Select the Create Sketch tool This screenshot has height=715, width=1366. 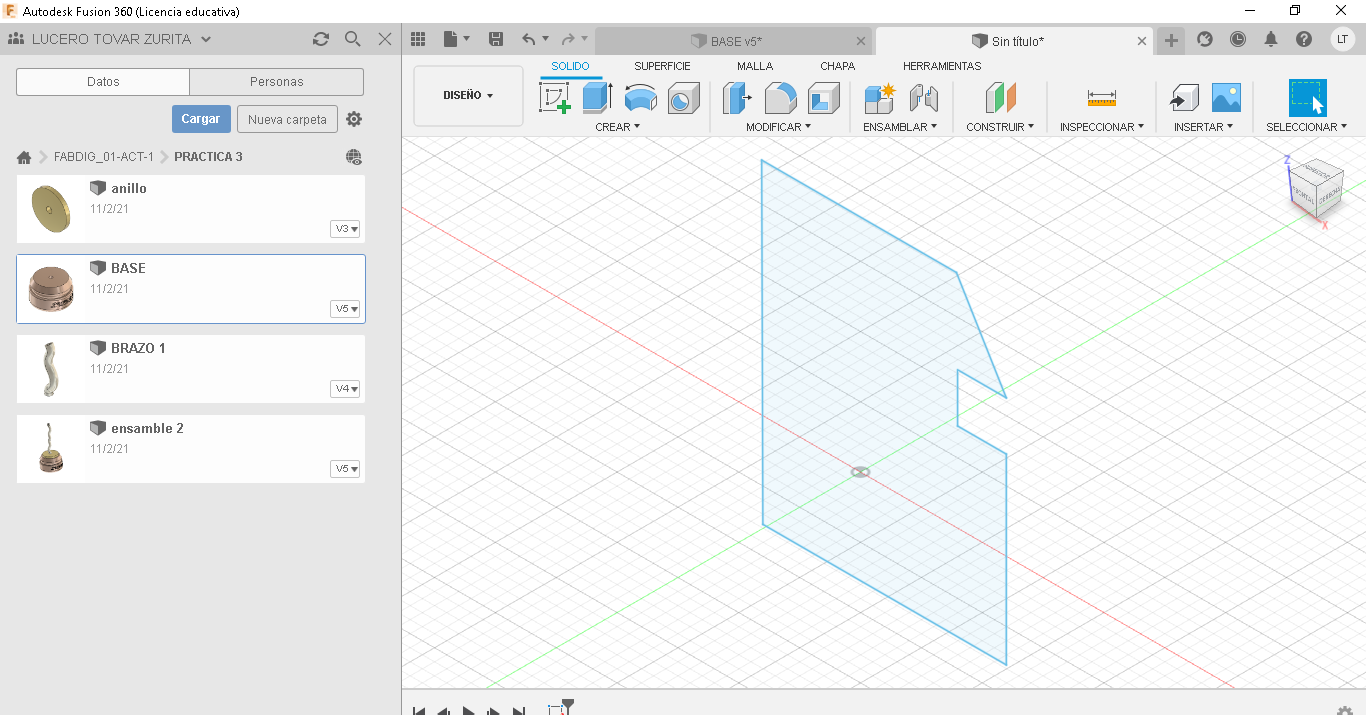pyautogui.click(x=555, y=98)
